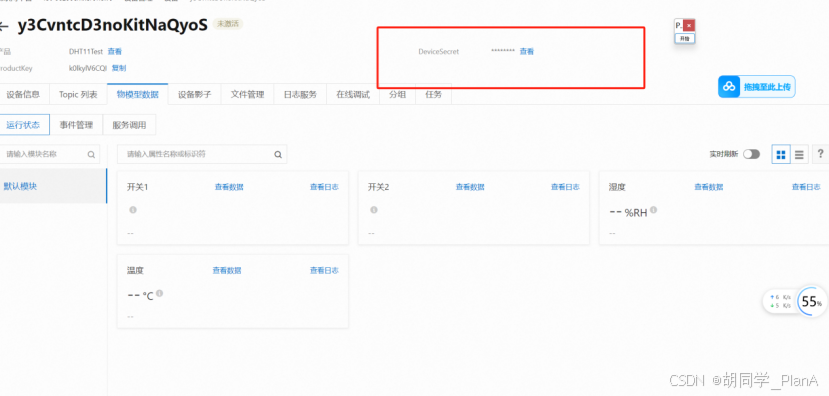Focus the 请输入属性名称或标识符 search field
Screen dimensions: 829x396
click(202, 154)
